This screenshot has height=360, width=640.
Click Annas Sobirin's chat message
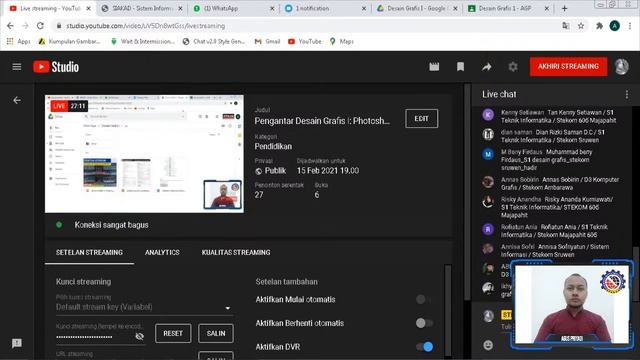pyautogui.click(x=560, y=184)
